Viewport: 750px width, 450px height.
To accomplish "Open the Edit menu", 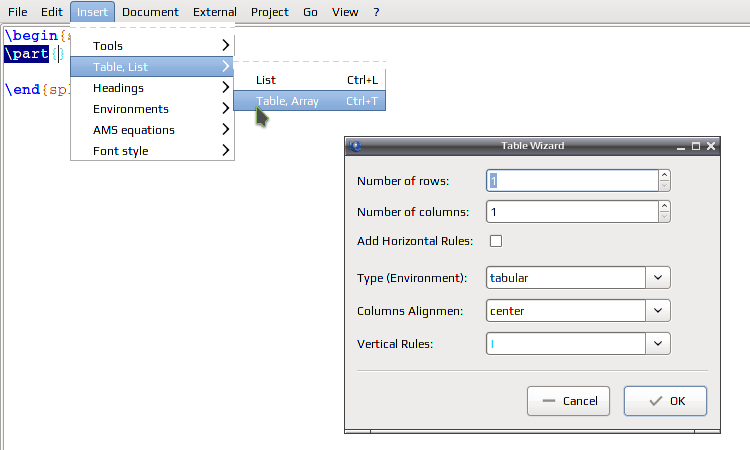I will coord(52,12).
